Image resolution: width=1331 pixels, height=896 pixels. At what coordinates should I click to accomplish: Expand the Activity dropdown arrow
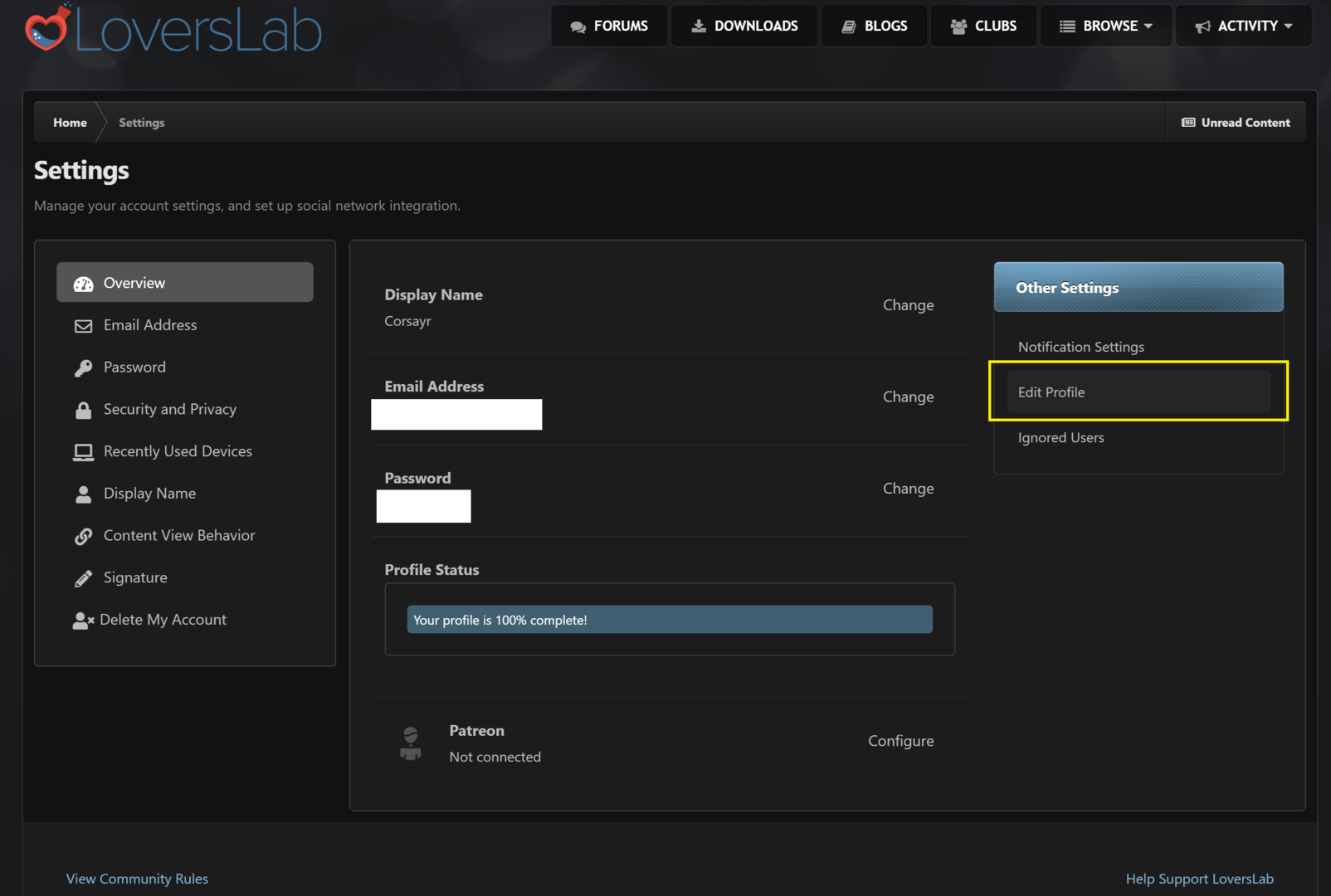tap(1289, 27)
